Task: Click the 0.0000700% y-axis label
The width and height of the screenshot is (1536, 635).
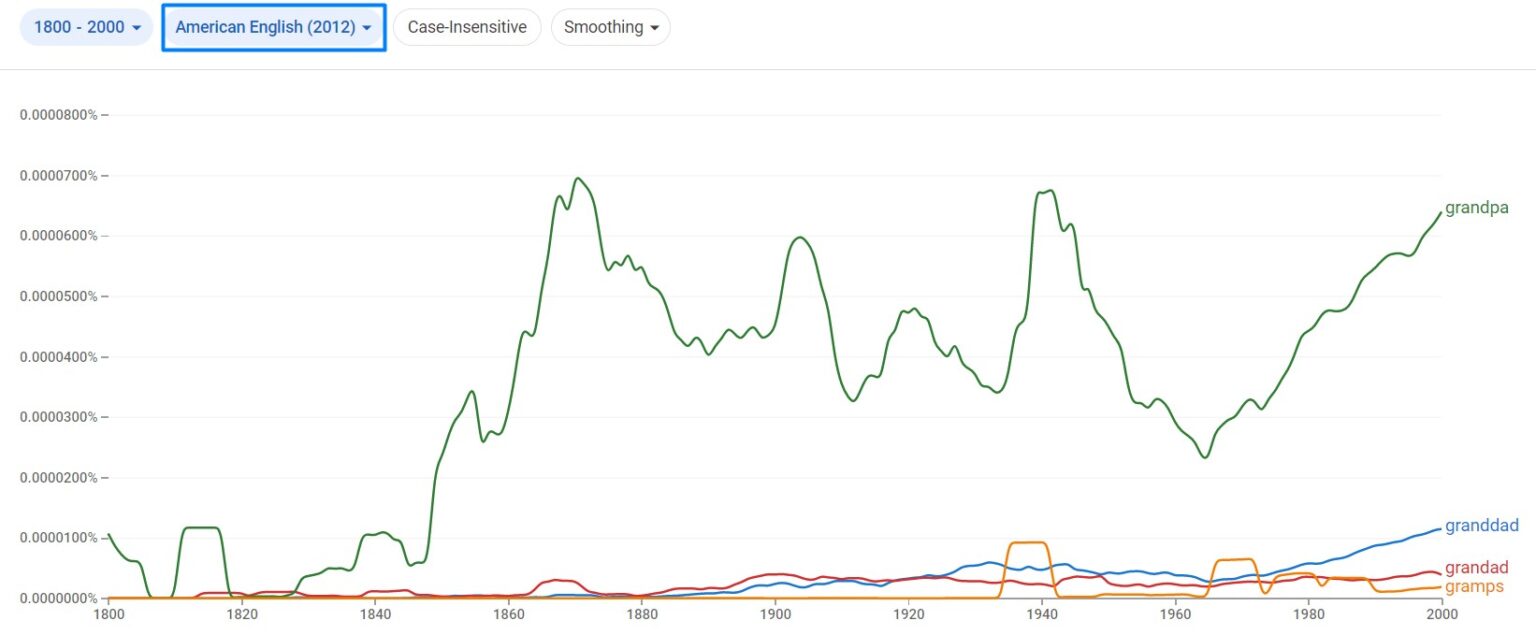Action: [59, 176]
